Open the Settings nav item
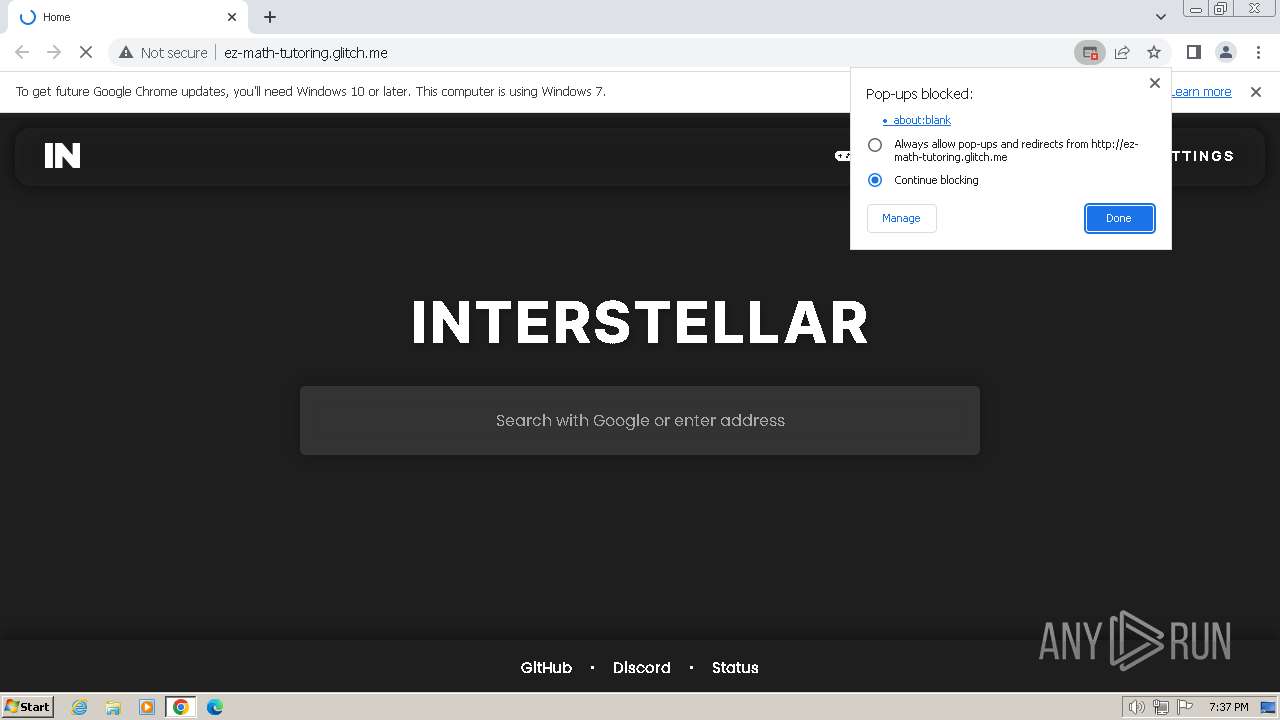The width and height of the screenshot is (1280, 720). pyautogui.click(x=1204, y=156)
